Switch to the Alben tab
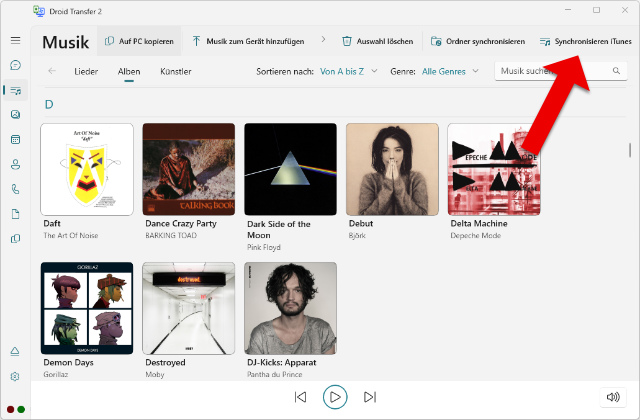The image size is (640, 420). (129, 71)
